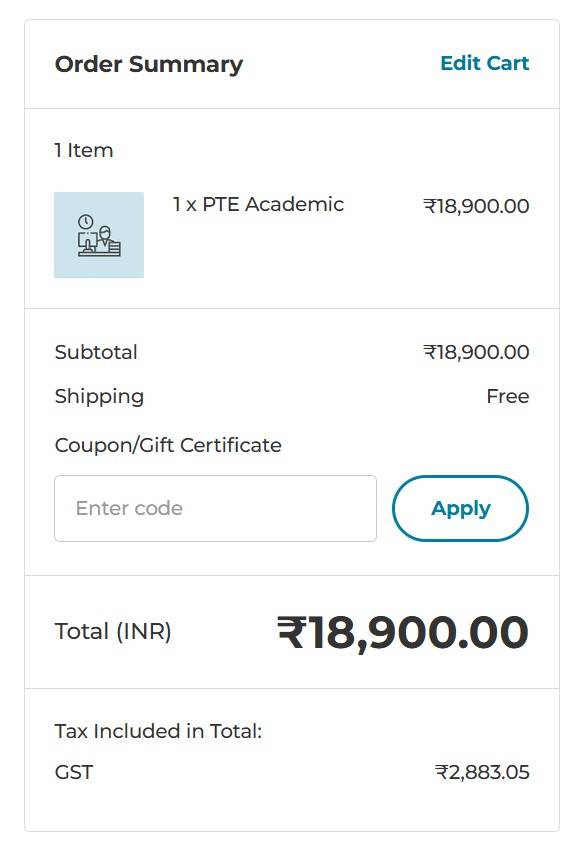
Task: Select the Coupon/Gift Certificate label
Action: click(x=166, y=445)
